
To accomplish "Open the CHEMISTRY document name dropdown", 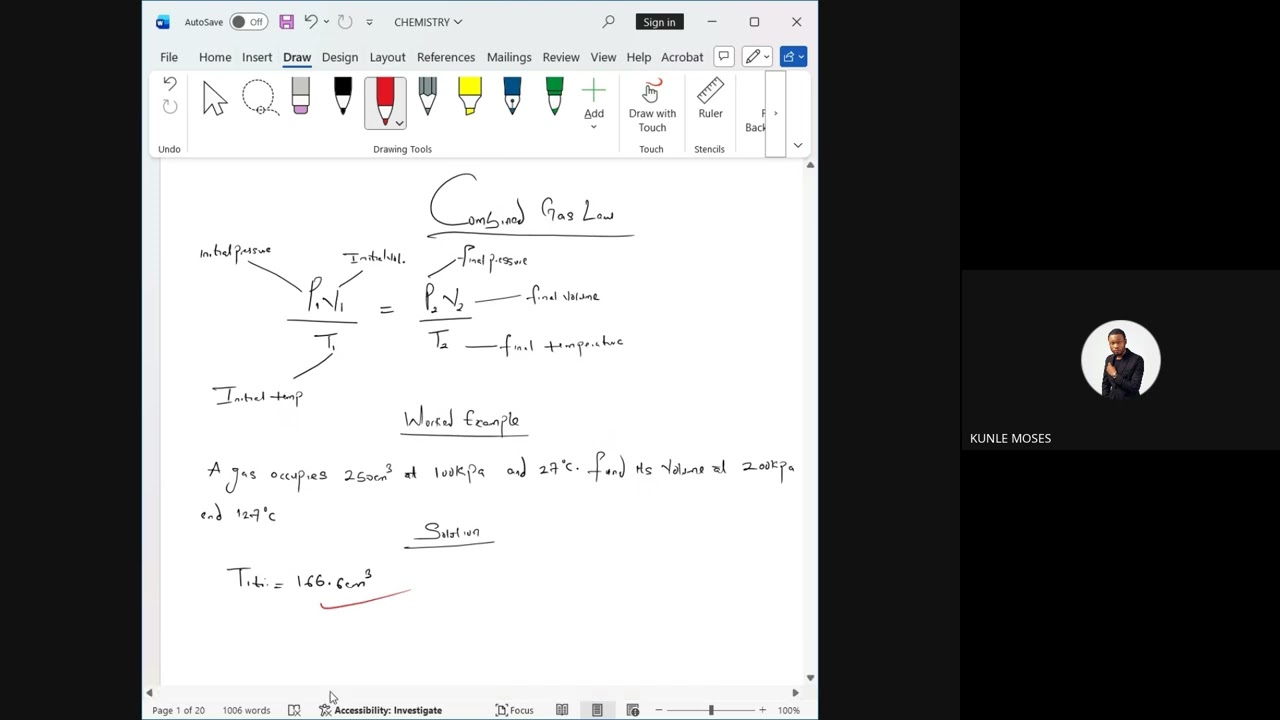I will [x=458, y=22].
